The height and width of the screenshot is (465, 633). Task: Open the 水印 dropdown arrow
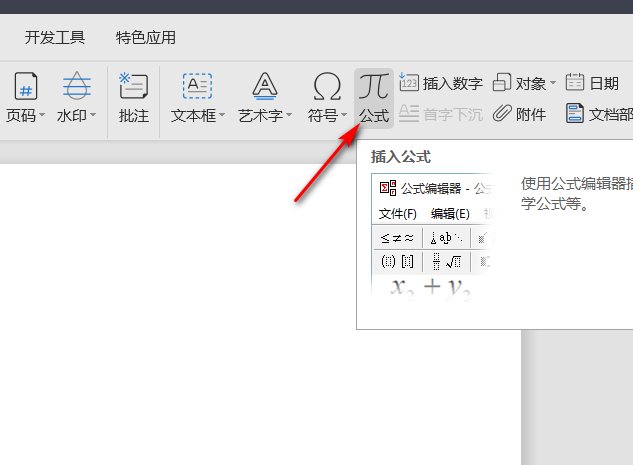[93, 115]
